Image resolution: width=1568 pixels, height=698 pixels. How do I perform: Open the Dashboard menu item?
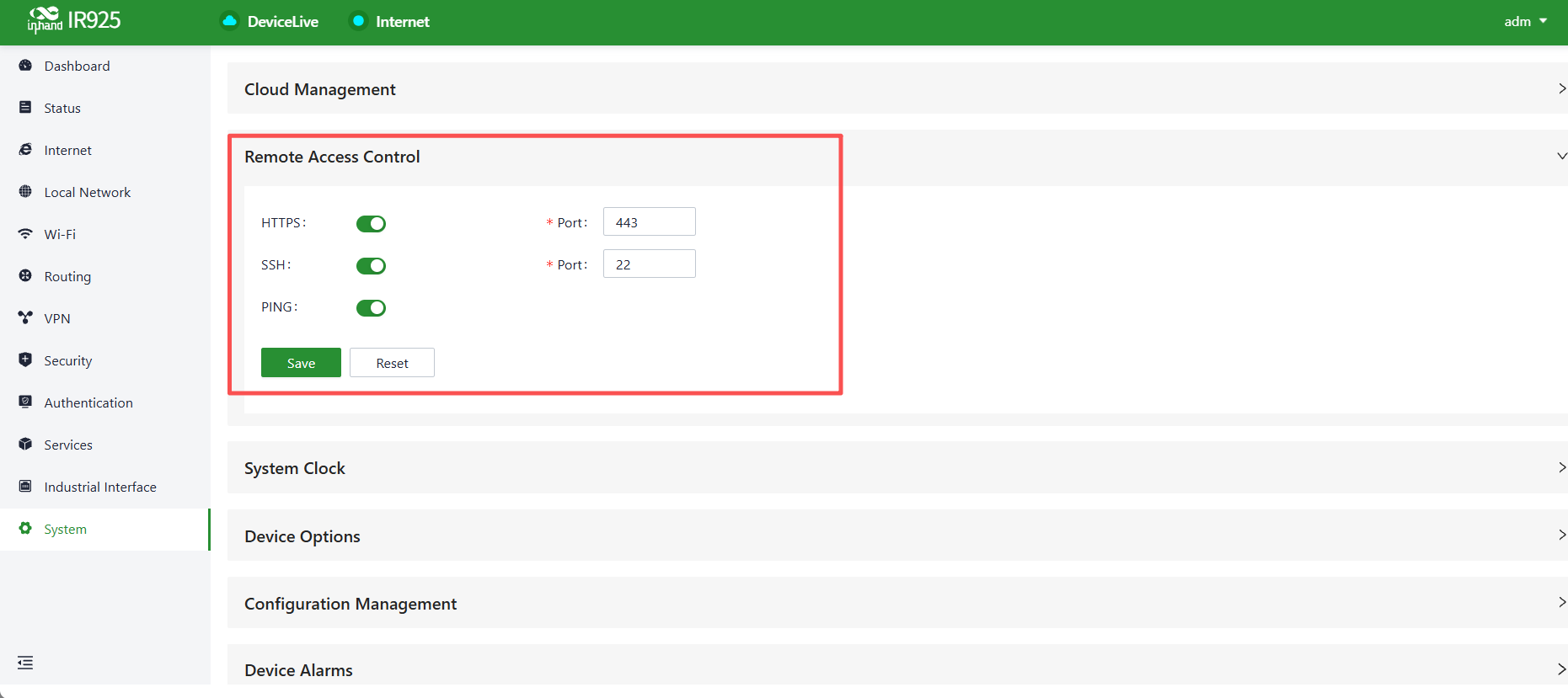pos(105,66)
